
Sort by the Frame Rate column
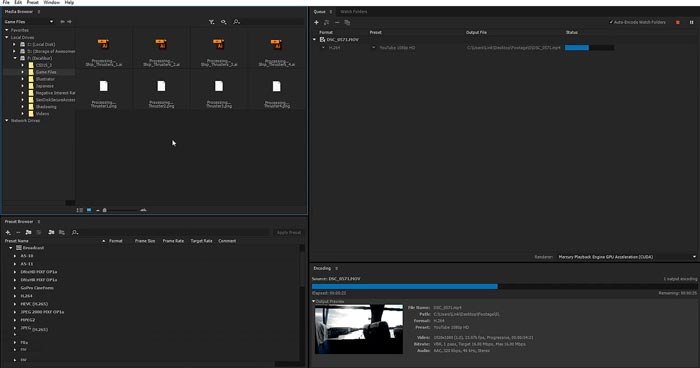[x=173, y=241]
